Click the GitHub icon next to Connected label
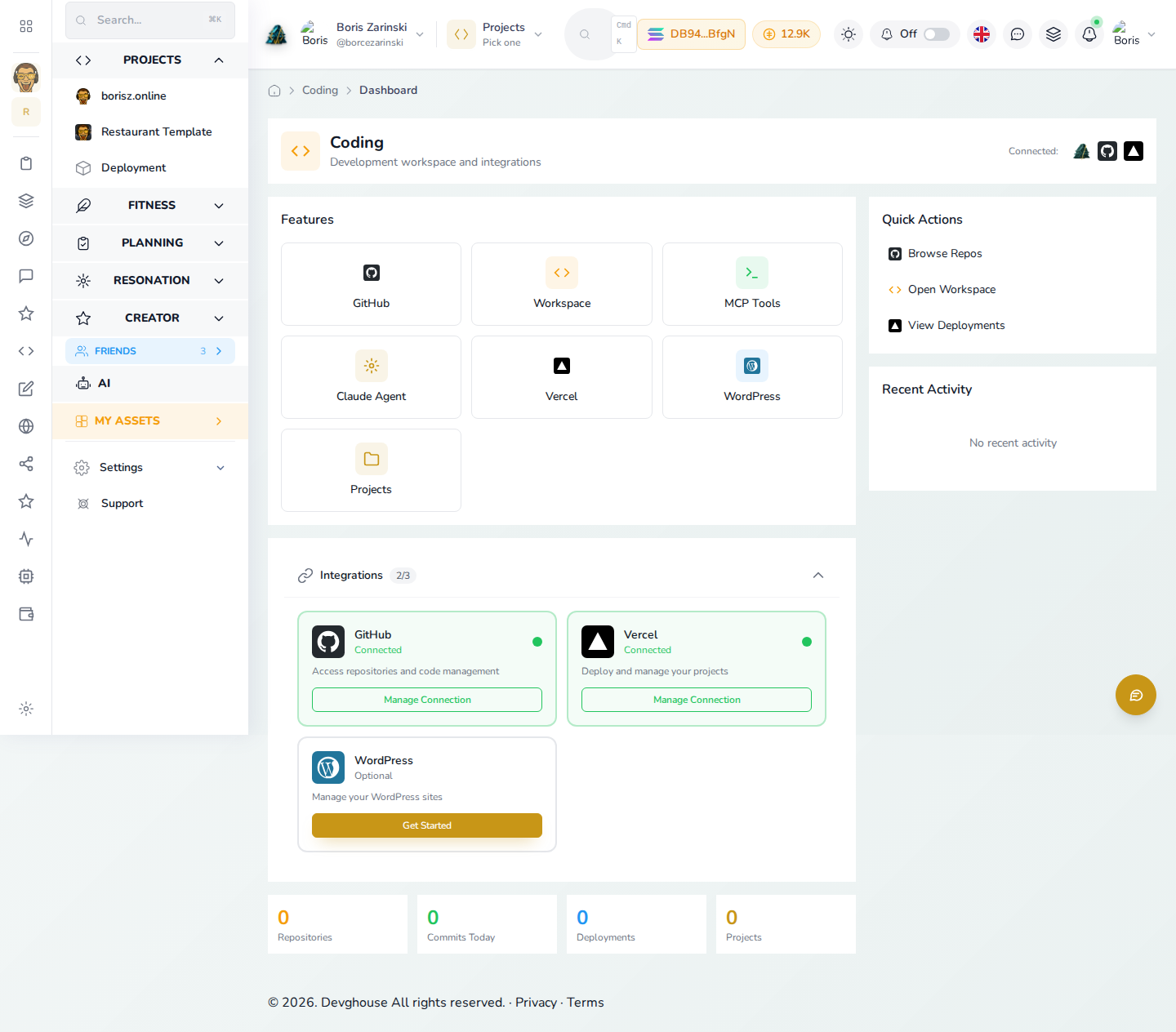Image resolution: width=1176 pixels, height=1032 pixels. (1107, 151)
